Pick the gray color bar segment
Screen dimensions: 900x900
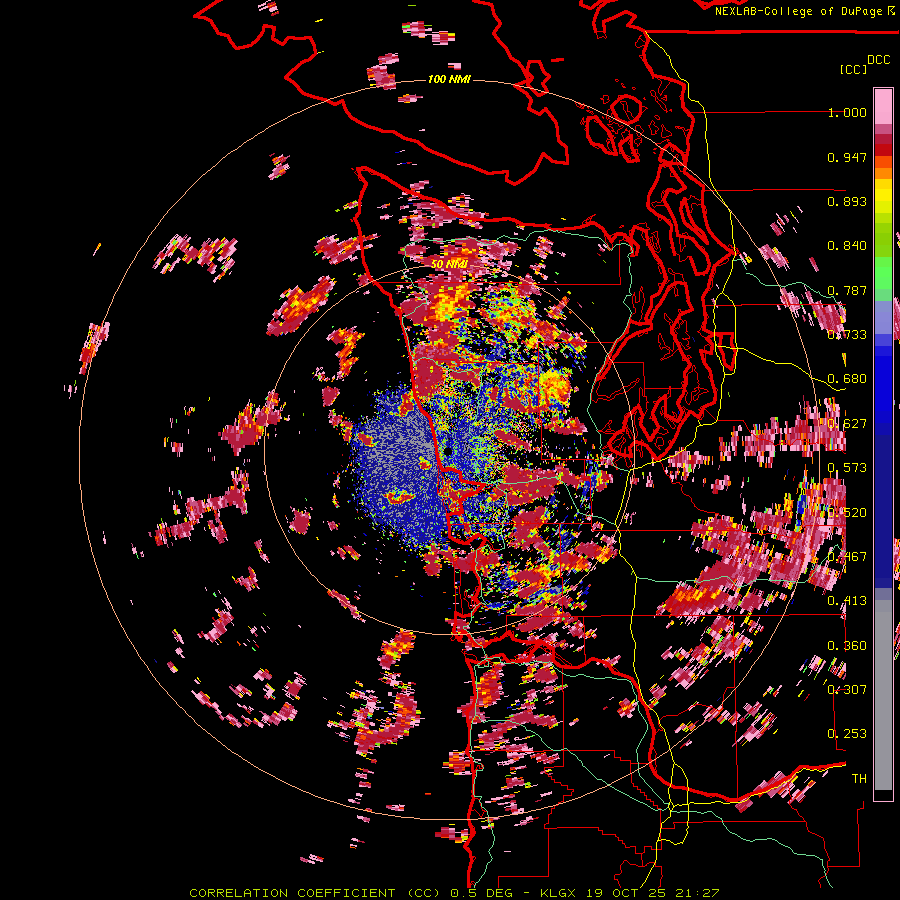[x=883, y=695]
